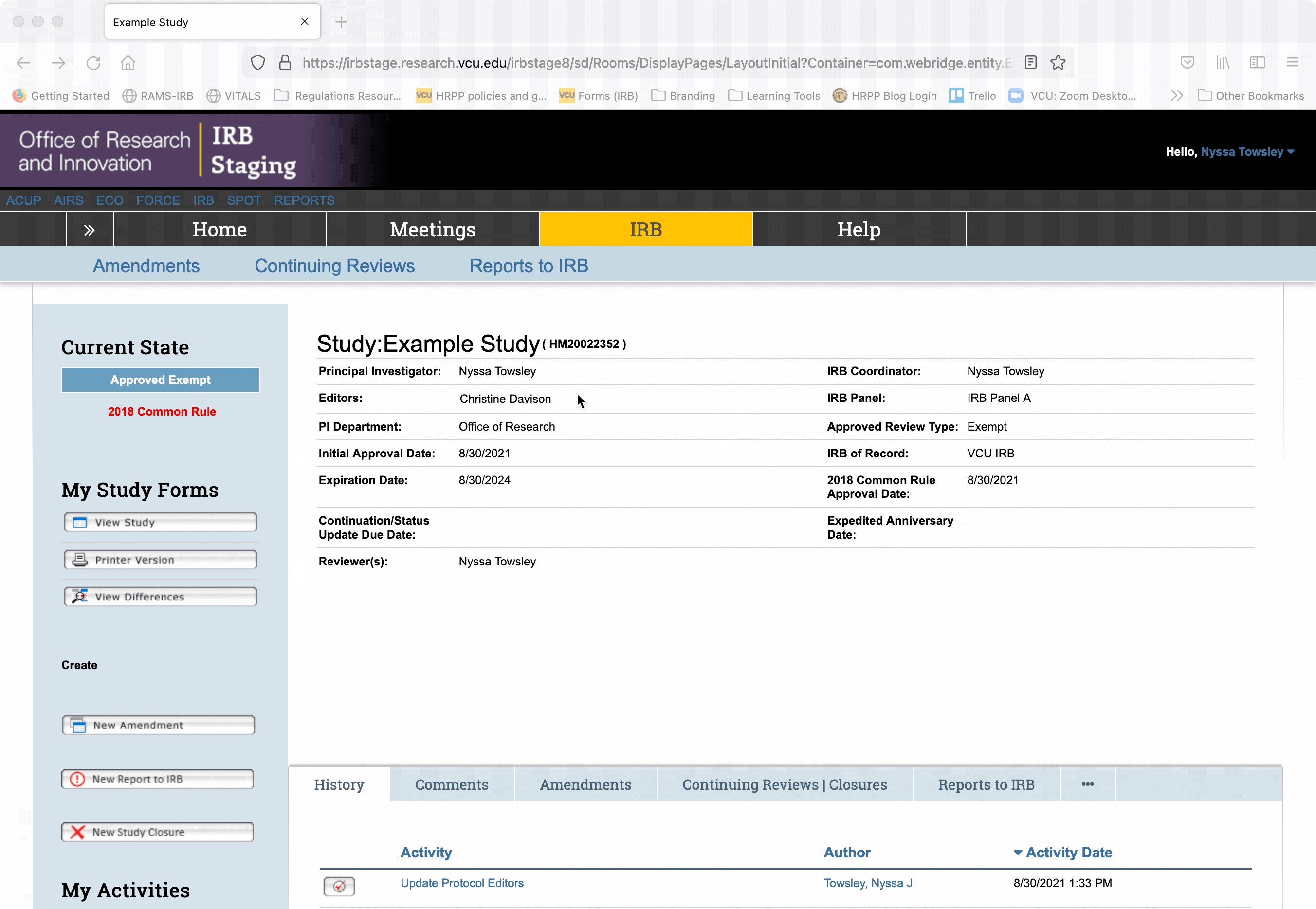Screen dimensions: 1316x909
Task: Open the Meetings main navigation tab
Action: click(432, 230)
